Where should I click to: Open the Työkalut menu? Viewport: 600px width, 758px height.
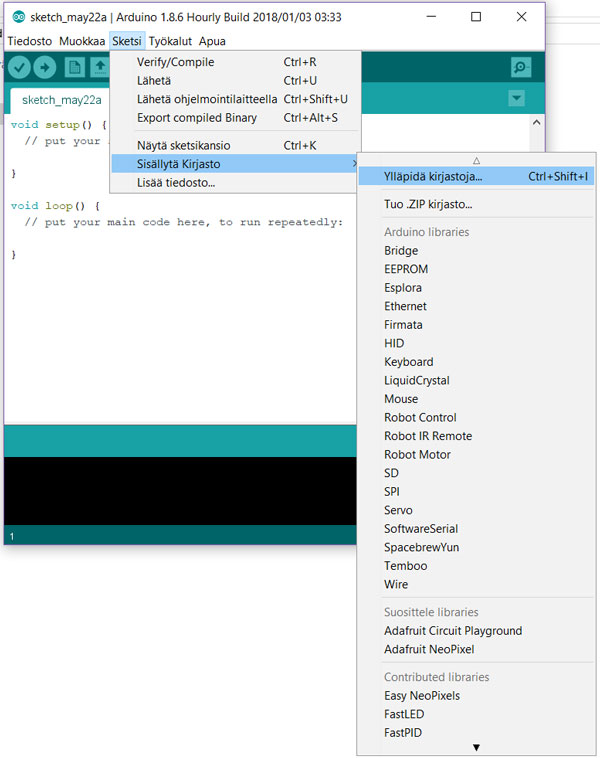click(x=170, y=41)
